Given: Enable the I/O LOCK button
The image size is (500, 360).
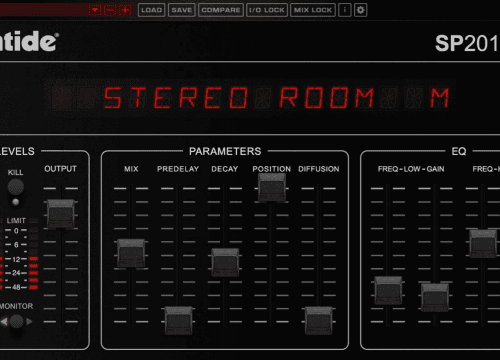Looking at the screenshot, I should pos(267,10).
